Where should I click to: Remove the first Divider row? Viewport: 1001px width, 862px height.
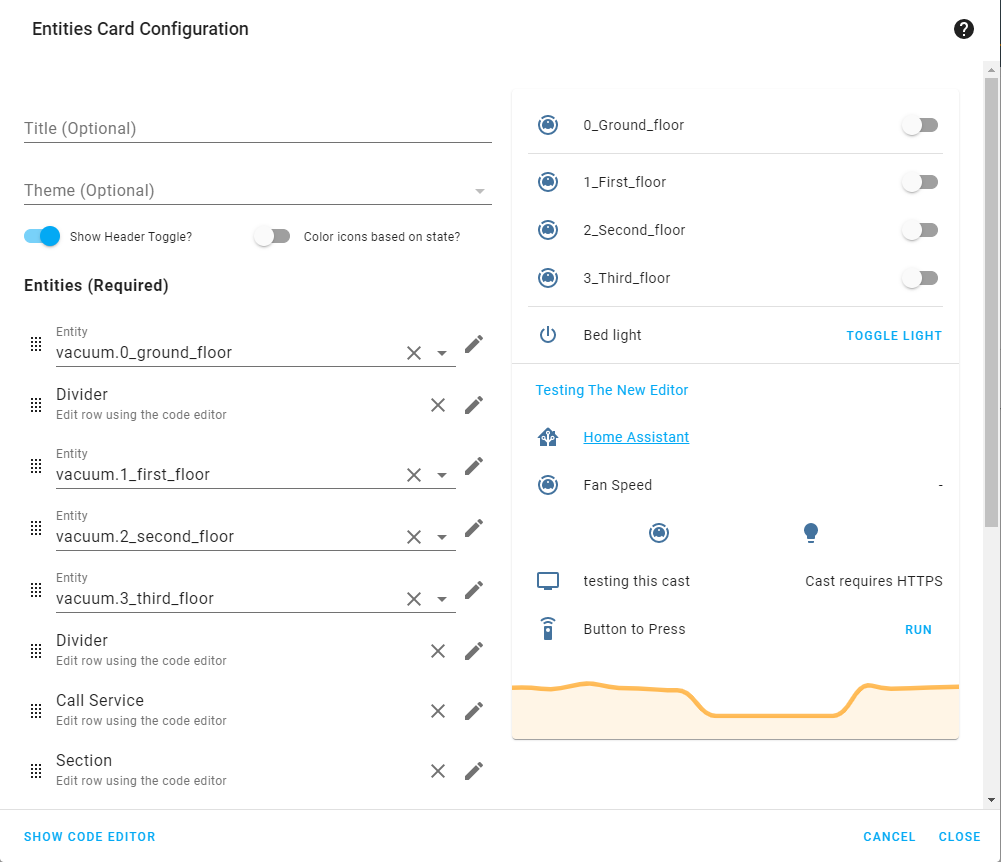point(438,405)
